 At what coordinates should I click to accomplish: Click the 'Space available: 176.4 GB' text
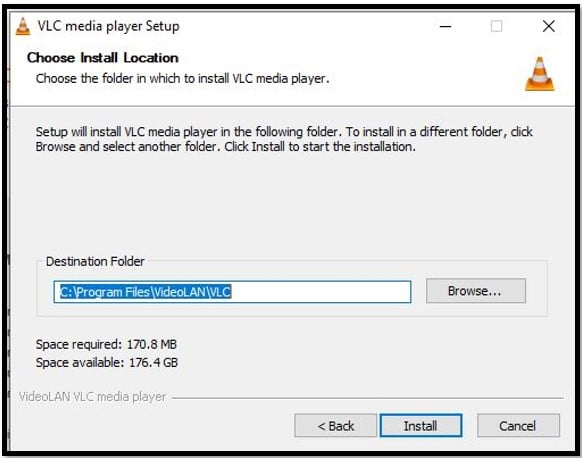pyautogui.click(x=107, y=362)
